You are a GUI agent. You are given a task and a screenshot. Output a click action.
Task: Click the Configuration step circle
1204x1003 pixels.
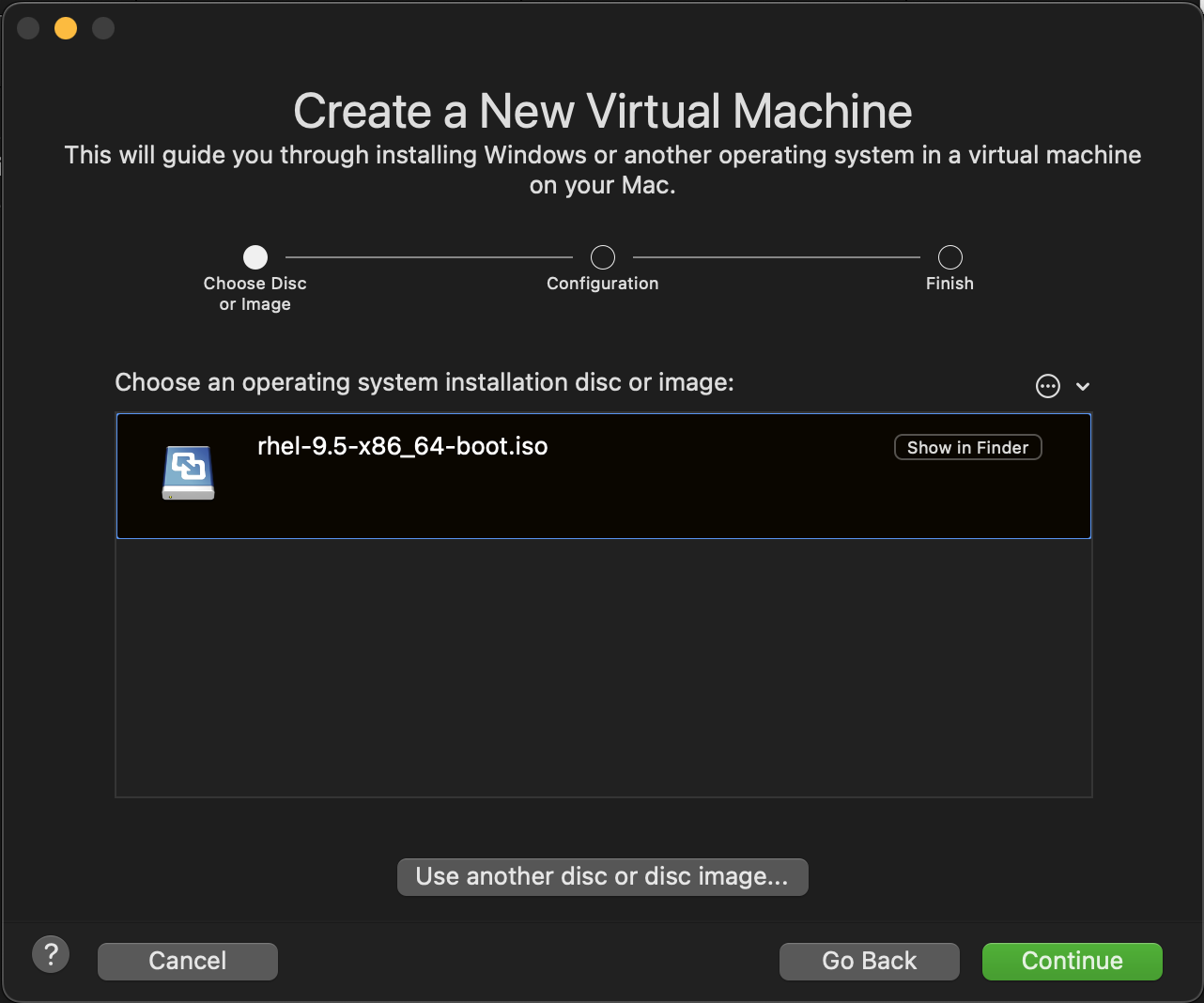pos(603,257)
